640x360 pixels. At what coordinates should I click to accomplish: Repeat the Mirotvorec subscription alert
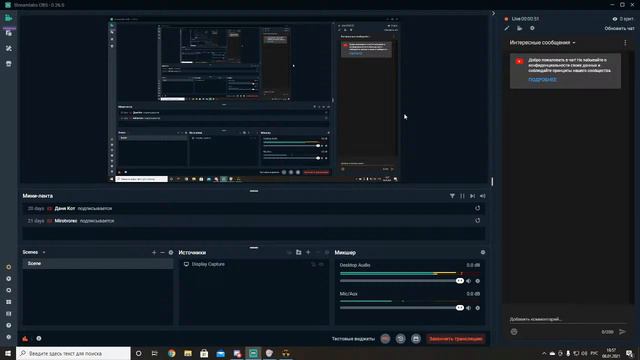click(x=478, y=220)
